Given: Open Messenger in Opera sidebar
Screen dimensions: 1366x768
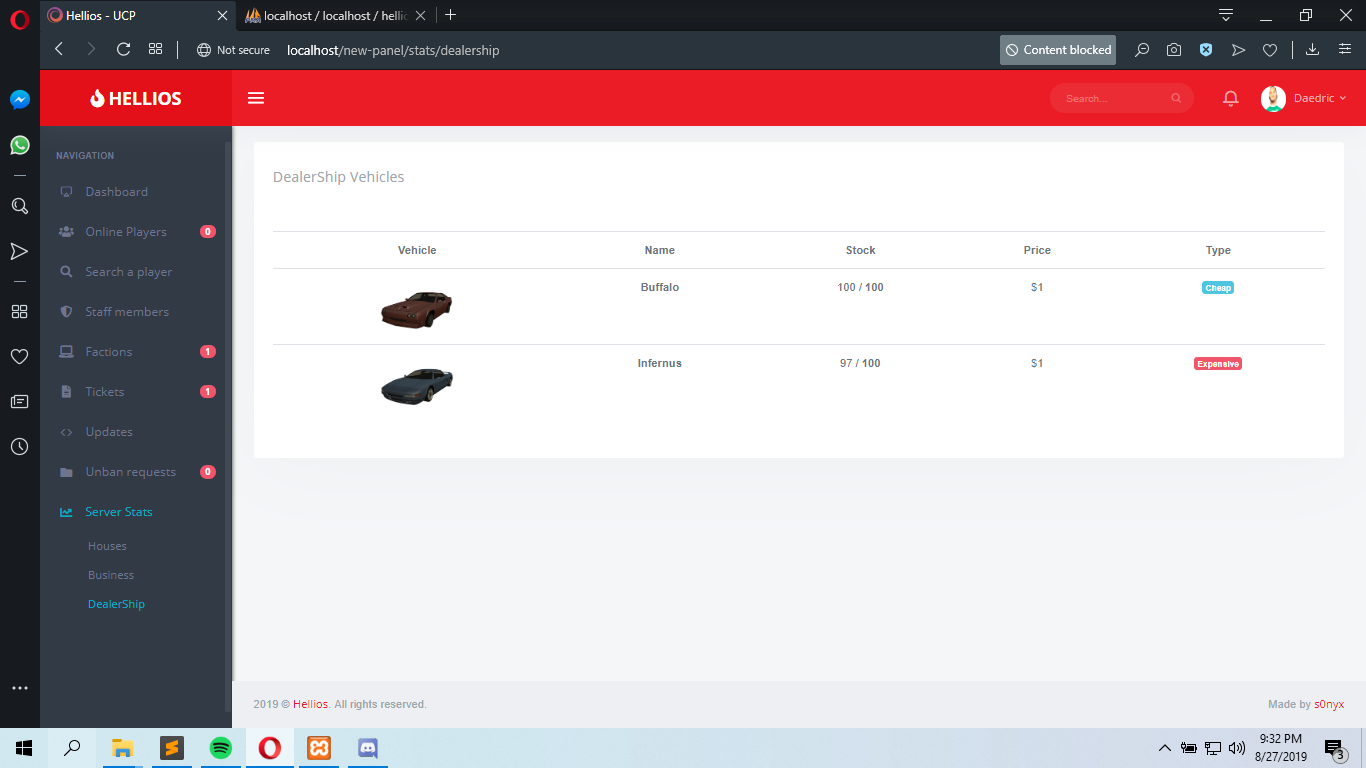Looking at the screenshot, I should tap(20, 100).
